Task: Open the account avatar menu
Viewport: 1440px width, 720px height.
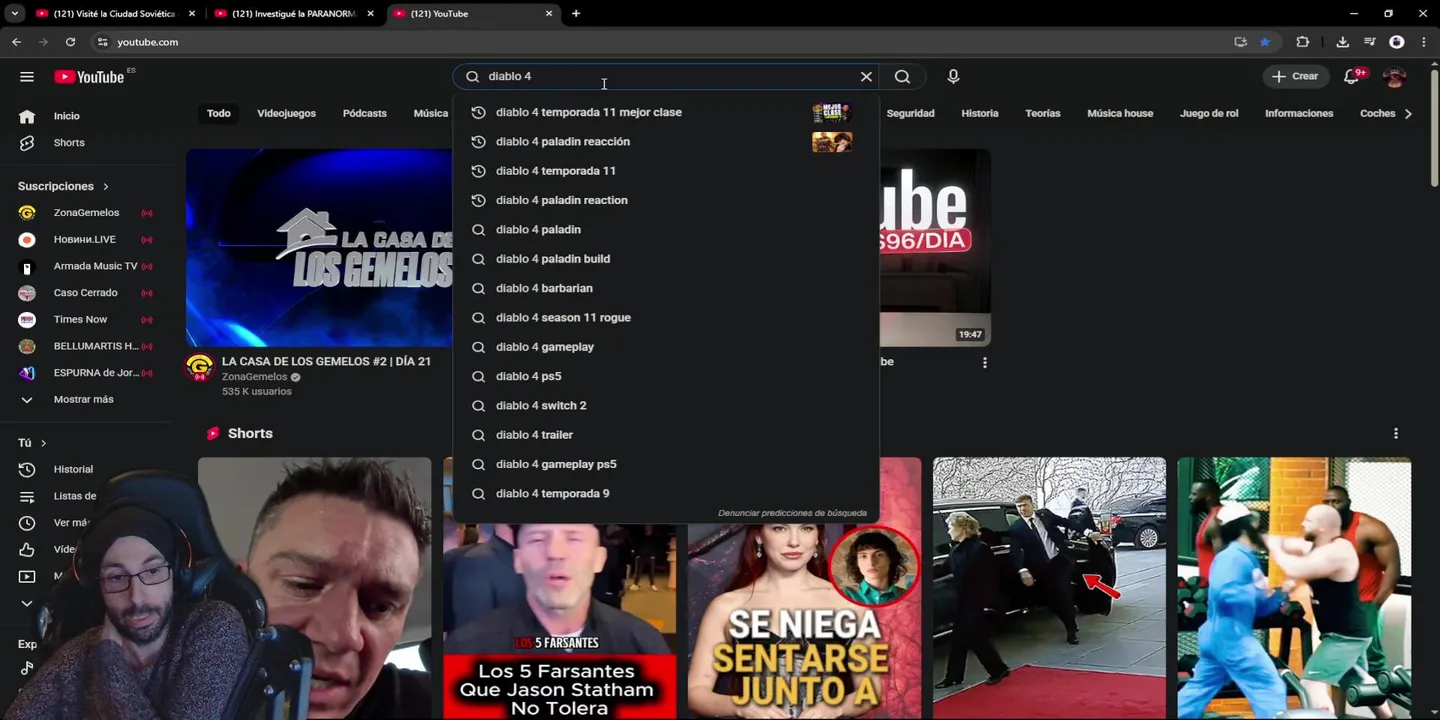Action: coord(1394,77)
